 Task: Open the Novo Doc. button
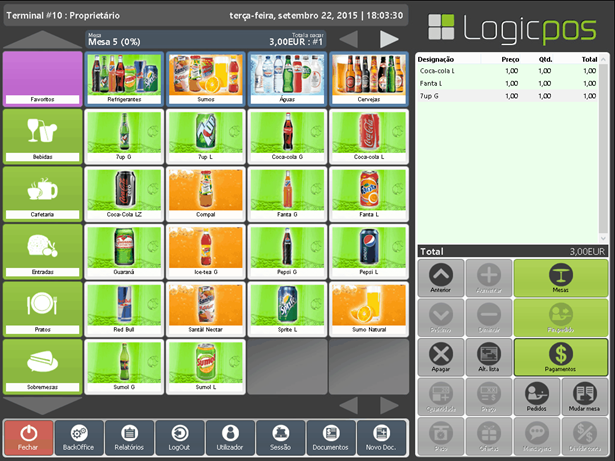click(x=382, y=438)
